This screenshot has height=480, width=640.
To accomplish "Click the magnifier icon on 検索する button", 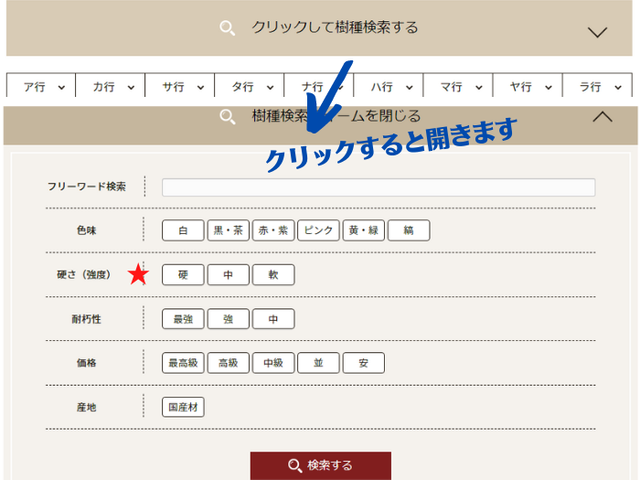I will tap(294, 466).
